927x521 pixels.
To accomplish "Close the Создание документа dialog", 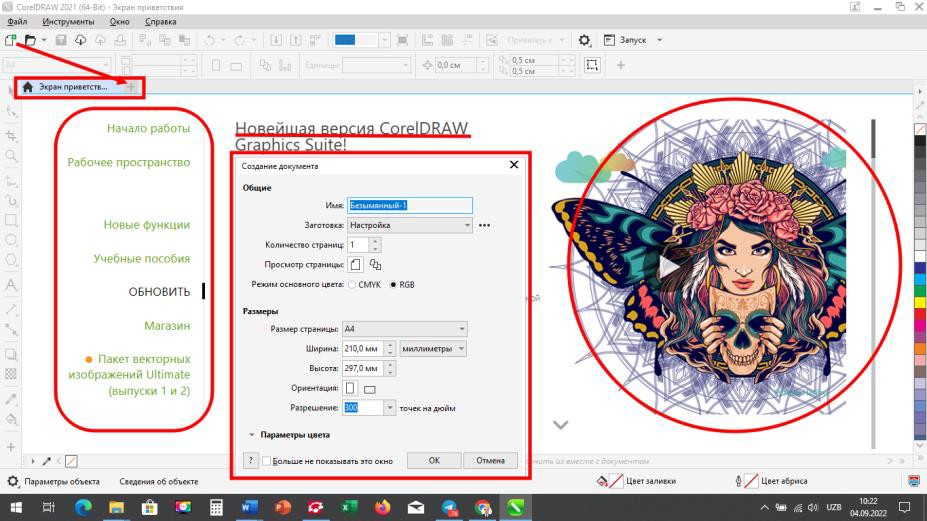I will coord(514,165).
